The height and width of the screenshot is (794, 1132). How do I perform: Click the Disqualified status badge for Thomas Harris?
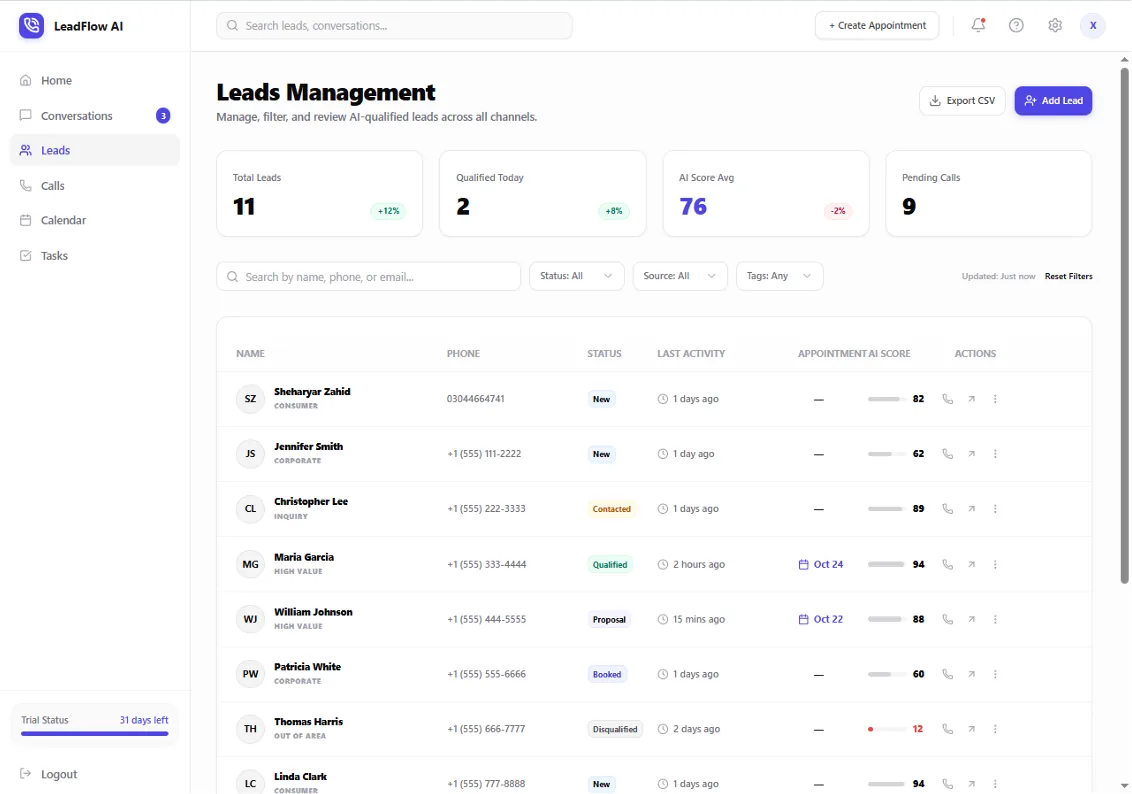tap(615, 729)
